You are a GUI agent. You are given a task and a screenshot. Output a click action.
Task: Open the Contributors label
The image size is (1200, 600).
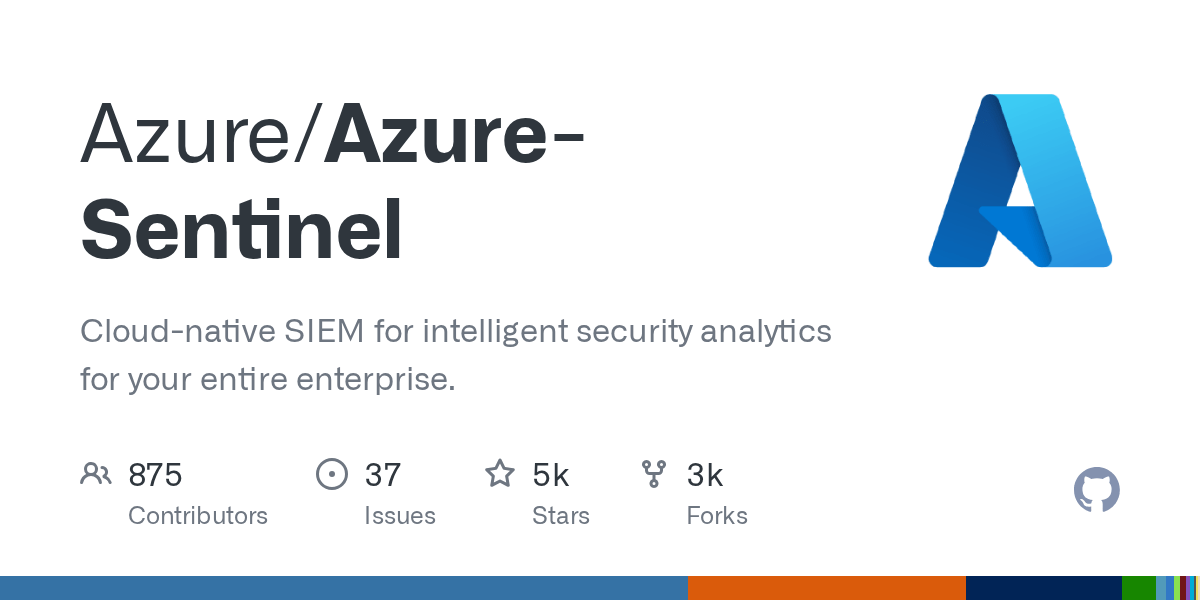198,516
